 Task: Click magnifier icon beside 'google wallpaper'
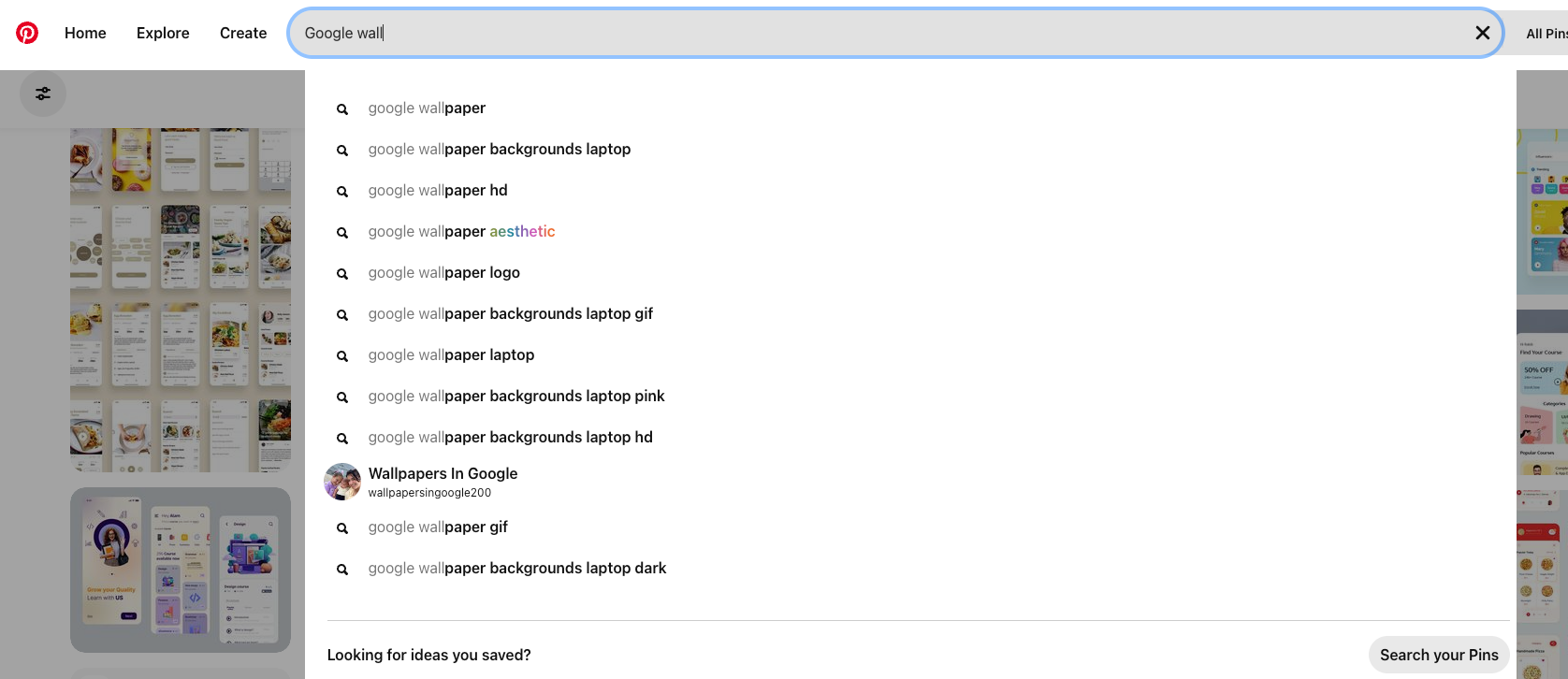click(x=342, y=109)
